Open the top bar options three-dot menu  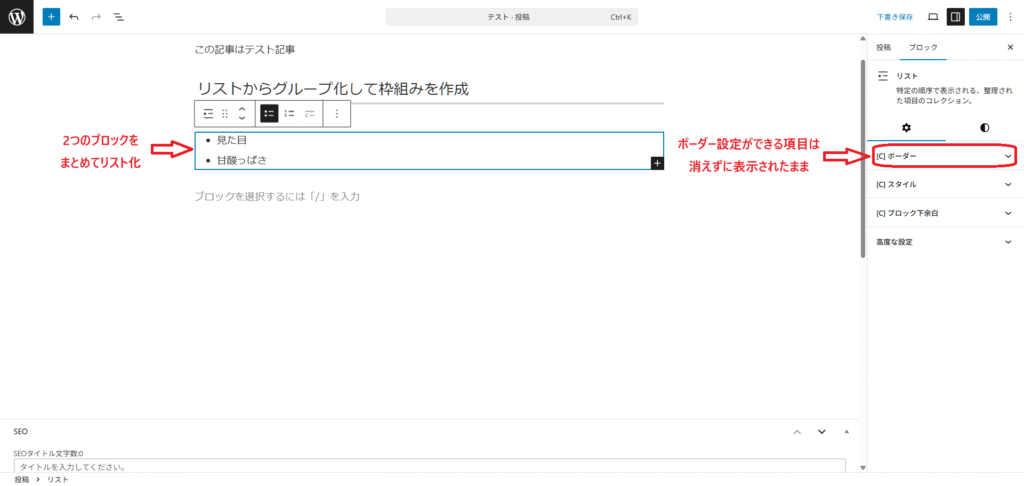coord(1010,17)
